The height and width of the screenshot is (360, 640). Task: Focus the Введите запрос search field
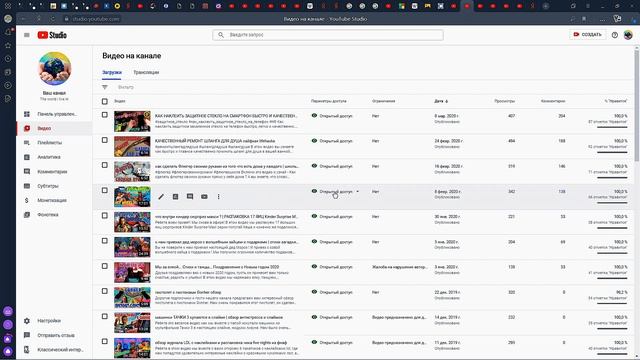coord(328,35)
